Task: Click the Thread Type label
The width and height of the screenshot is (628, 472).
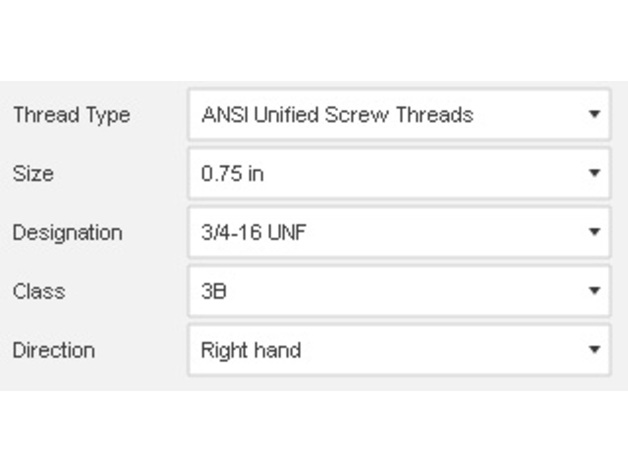Action: (71, 115)
